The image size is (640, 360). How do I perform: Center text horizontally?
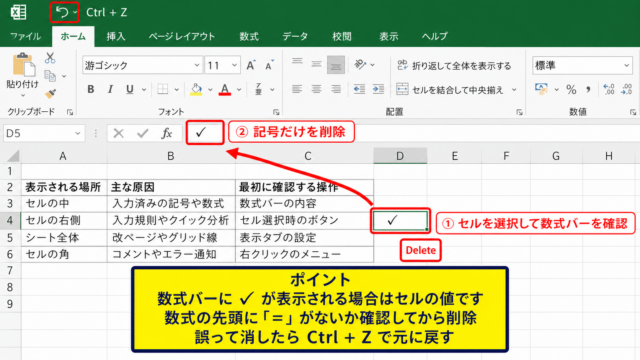tap(316, 89)
